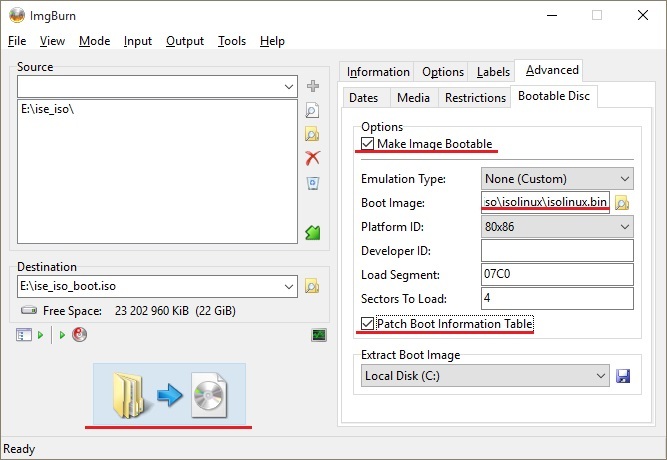Open the View menu
This screenshot has height=460, width=667.
pyautogui.click(x=52, y=41)
